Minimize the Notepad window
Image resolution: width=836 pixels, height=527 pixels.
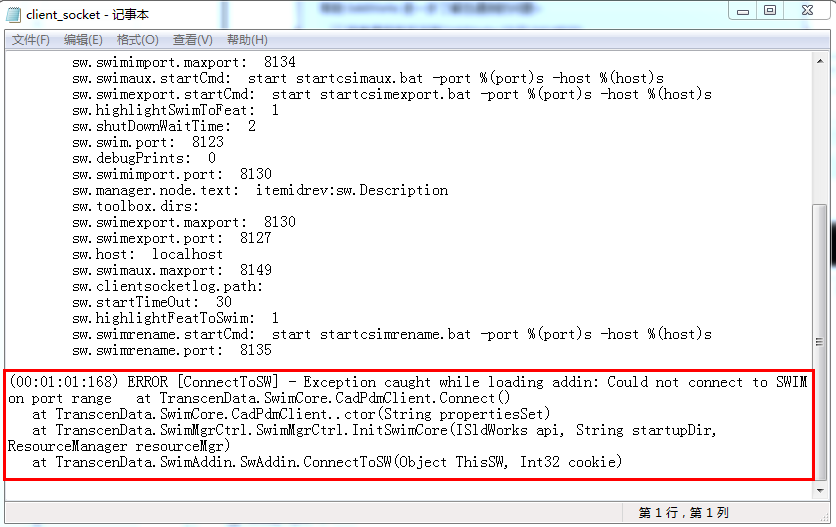coord(741,10)
